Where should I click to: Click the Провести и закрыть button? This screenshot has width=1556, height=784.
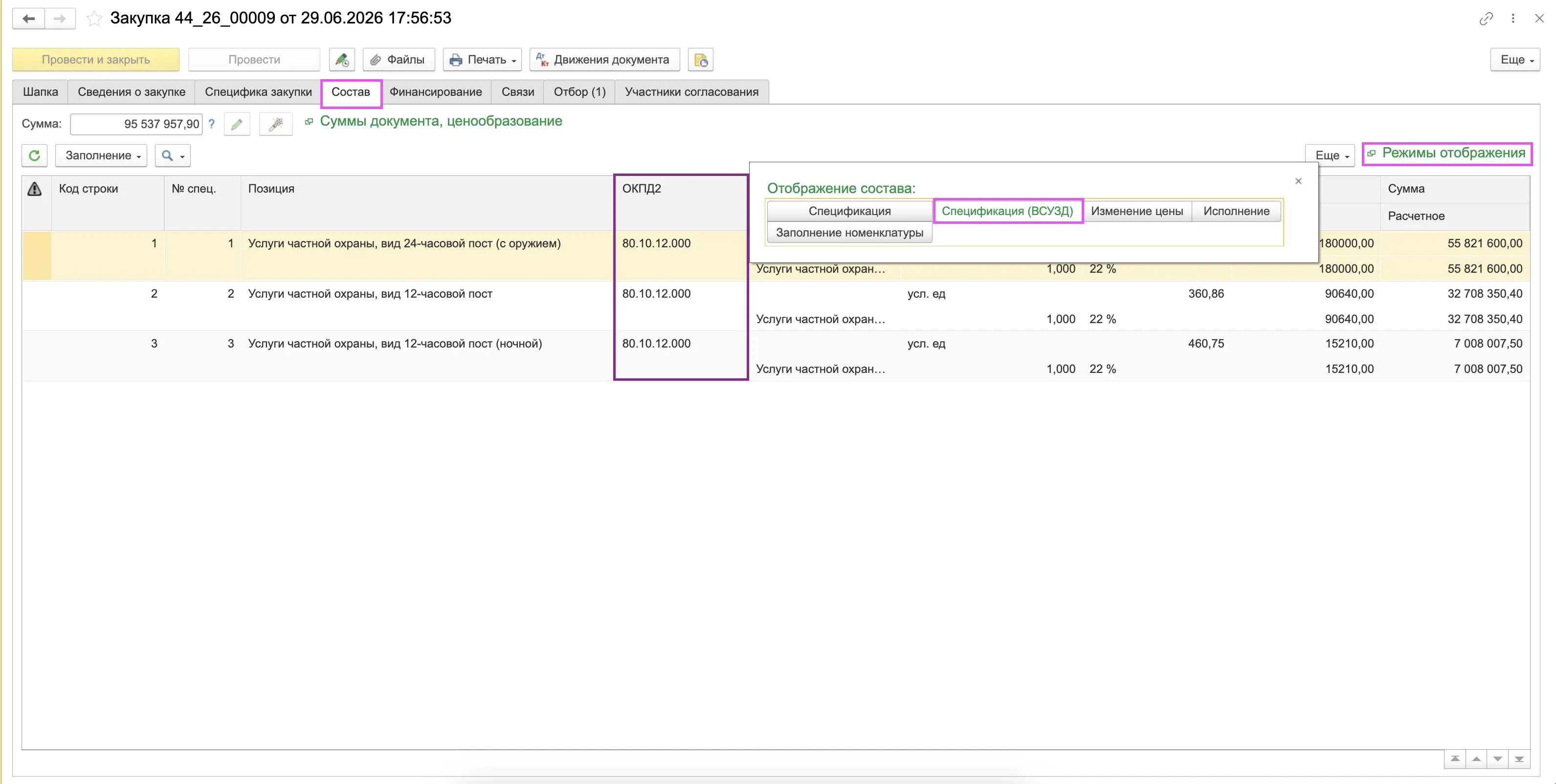point(95,60)
